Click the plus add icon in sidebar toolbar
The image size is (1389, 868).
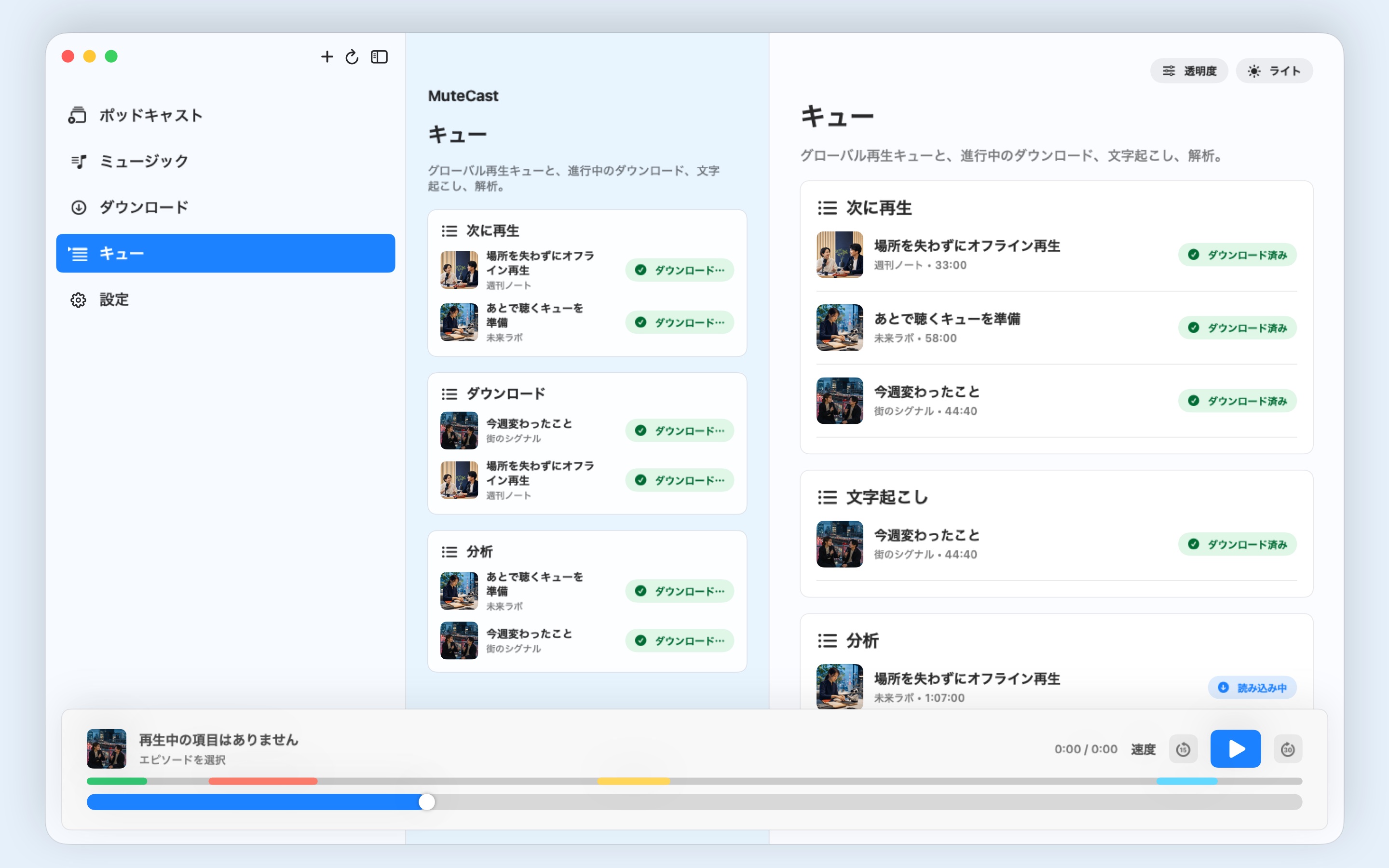coord(327,56)
